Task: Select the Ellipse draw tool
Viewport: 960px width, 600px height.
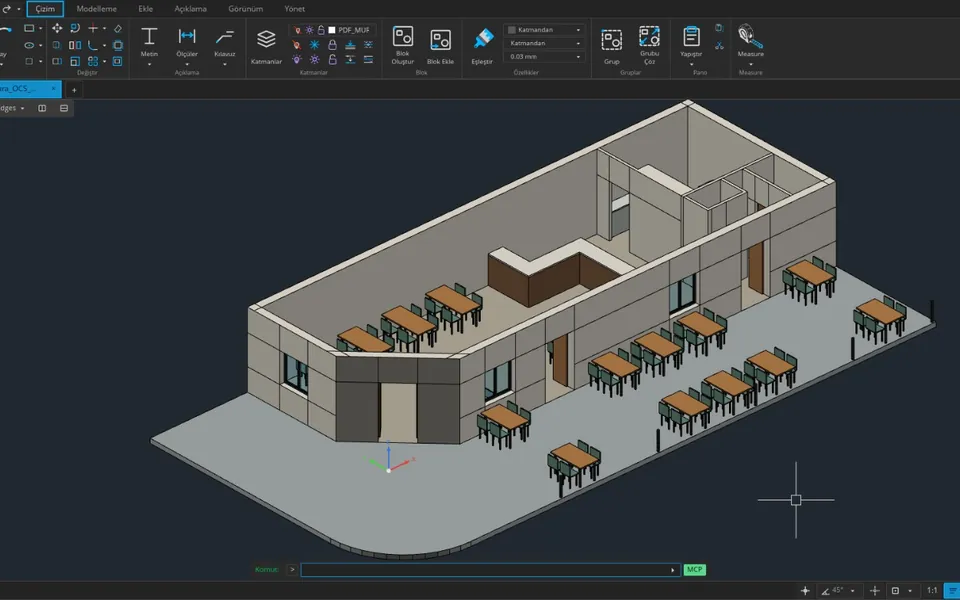Action: coord(29,45)
